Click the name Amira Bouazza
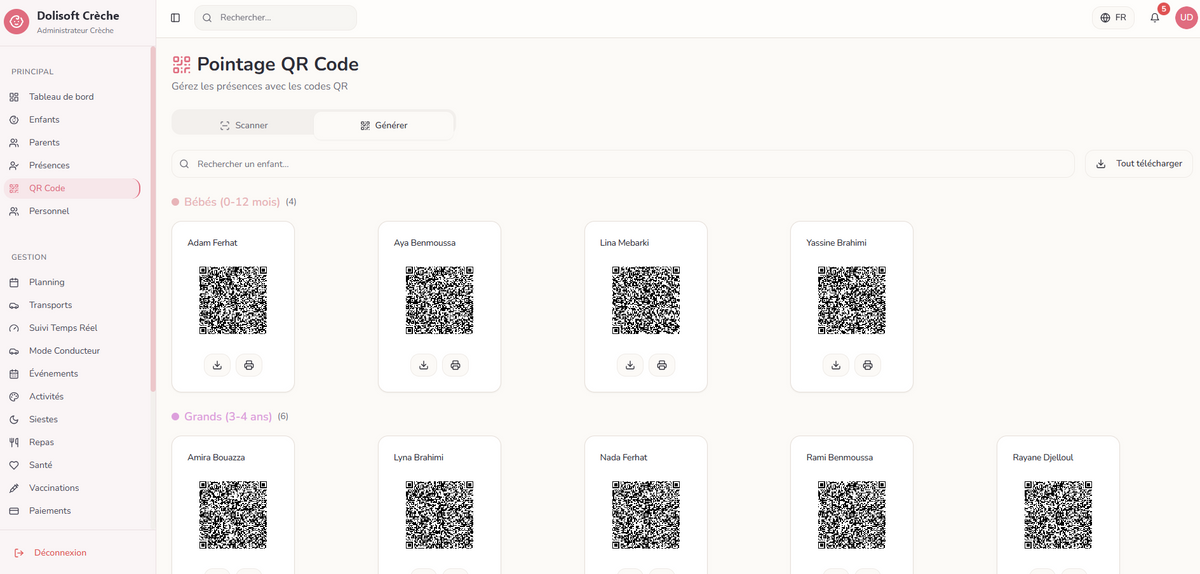This screenshot has height=574, width=1200. [216, 457]
